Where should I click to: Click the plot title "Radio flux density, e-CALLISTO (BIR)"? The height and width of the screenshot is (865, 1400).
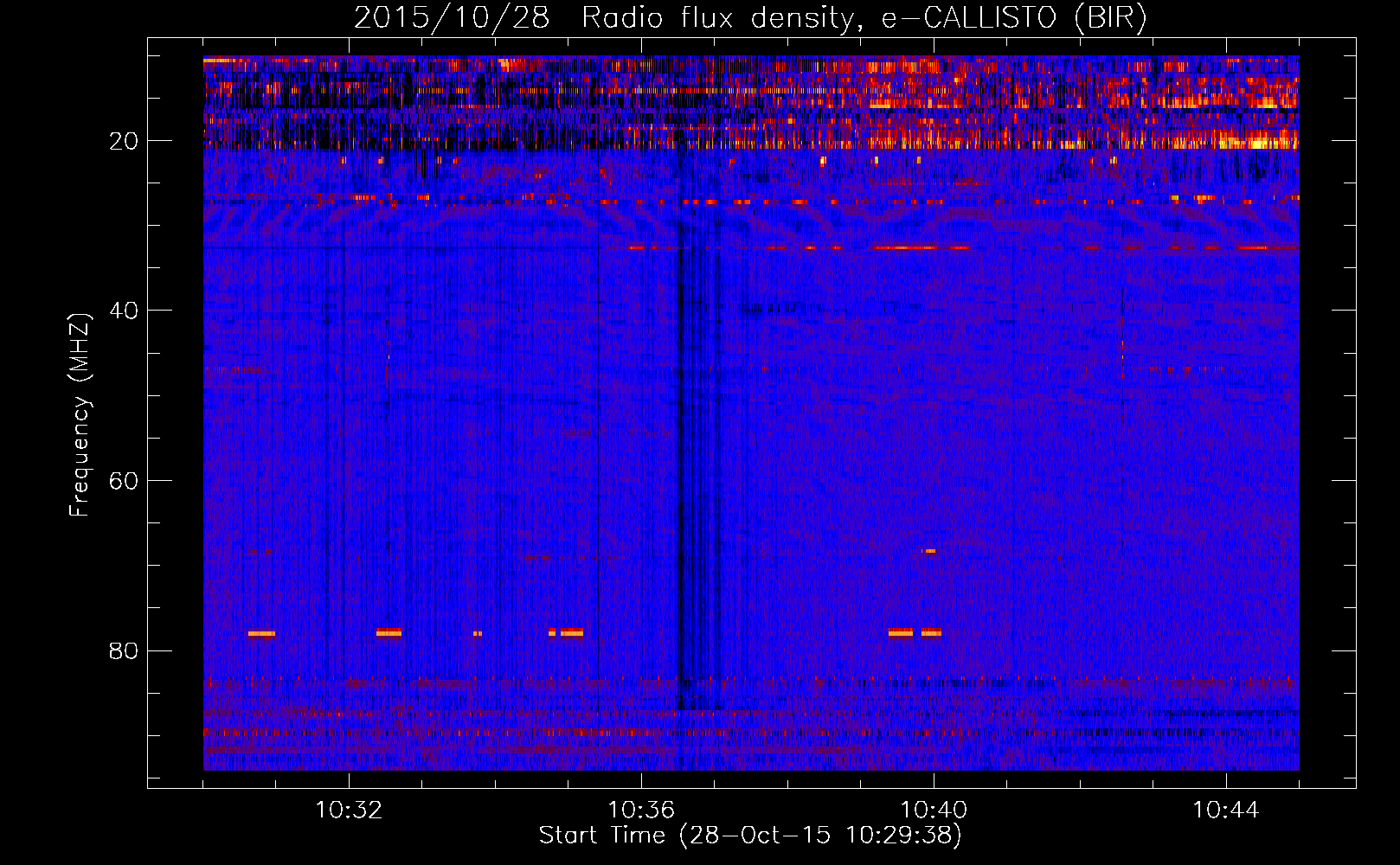coord(864,17)
